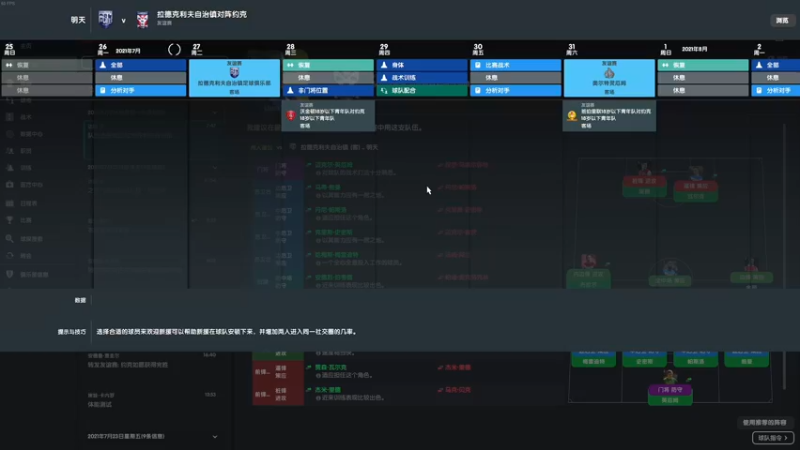
Task: Select August 1 middle 休息 slot
Action: (703, 78)
